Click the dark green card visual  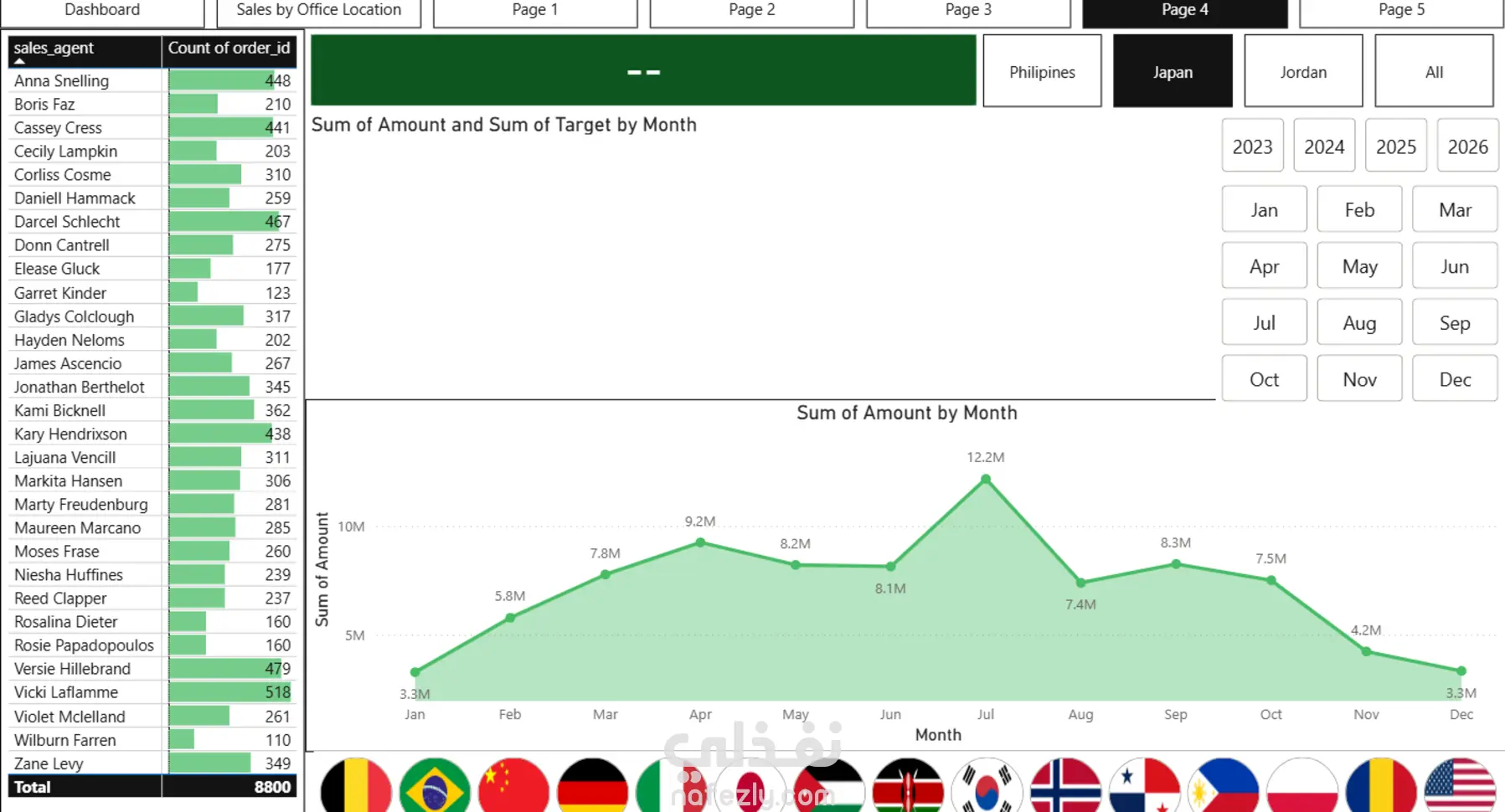[643, 70]
